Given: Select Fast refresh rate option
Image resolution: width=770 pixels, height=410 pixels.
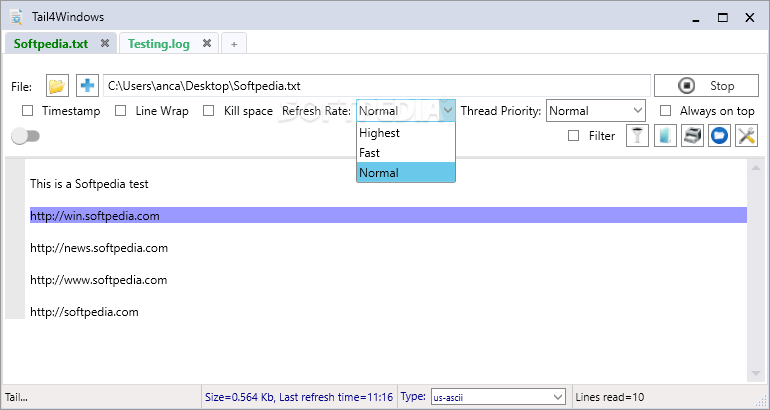Looking at the screenshot, I should (406, 153).
